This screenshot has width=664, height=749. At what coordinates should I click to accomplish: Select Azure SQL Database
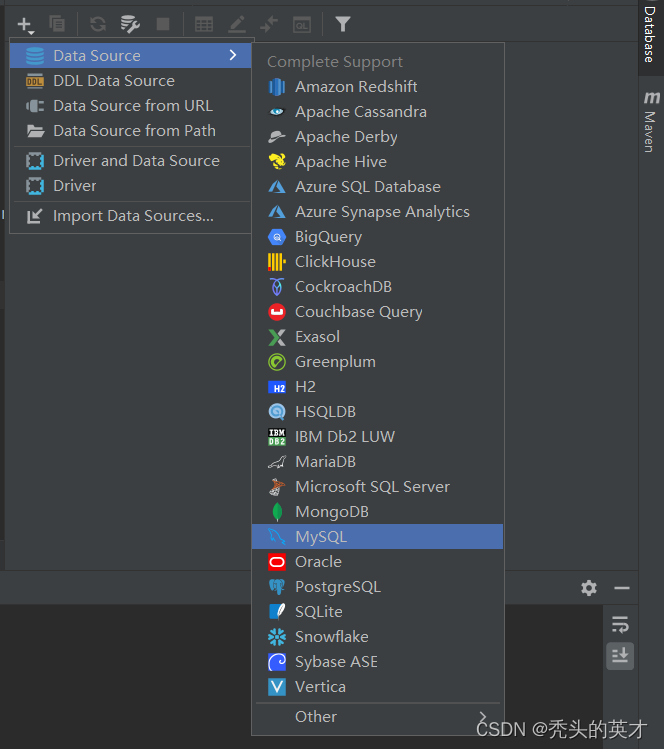[x=377, y=187]
